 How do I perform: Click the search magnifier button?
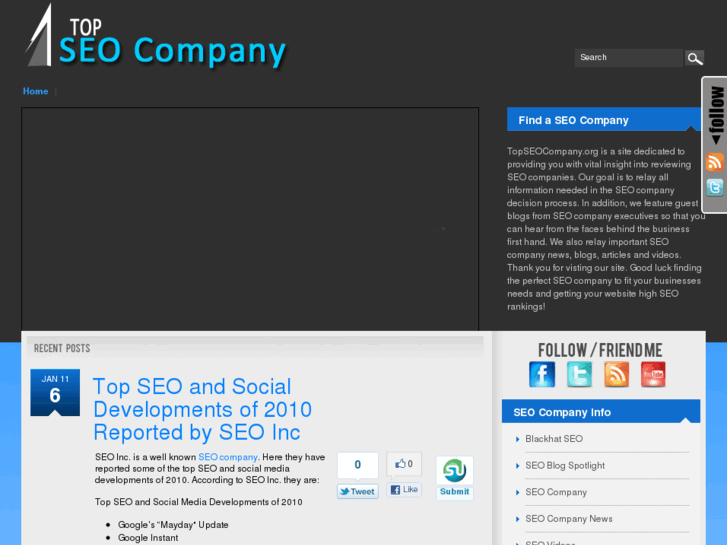tap(695, 58)
